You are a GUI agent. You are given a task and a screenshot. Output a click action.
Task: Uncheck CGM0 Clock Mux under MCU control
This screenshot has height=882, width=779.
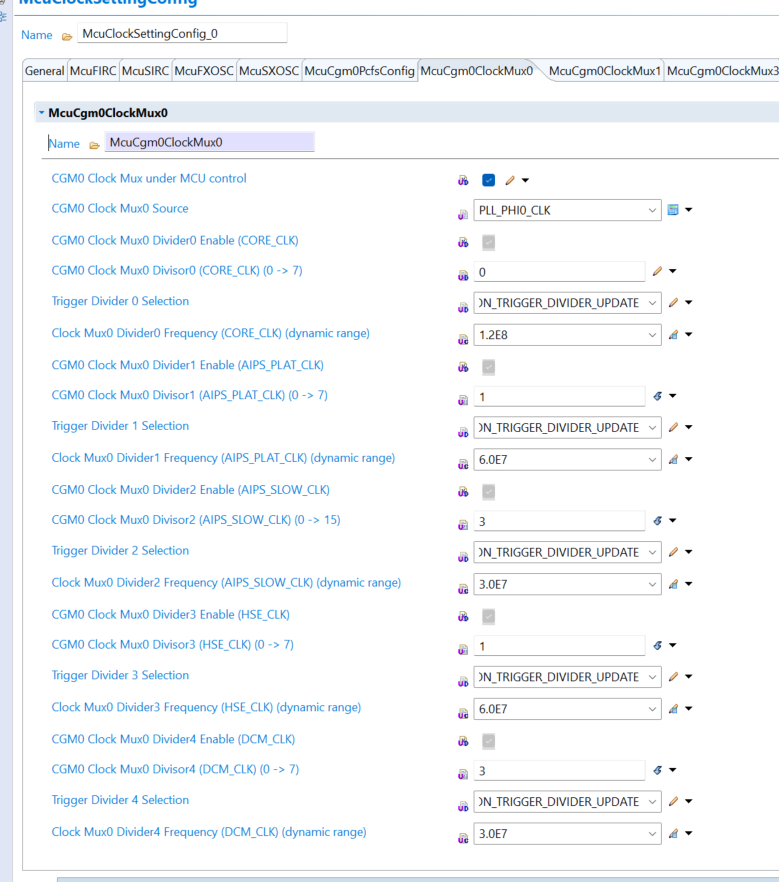(x=488, y=180)
